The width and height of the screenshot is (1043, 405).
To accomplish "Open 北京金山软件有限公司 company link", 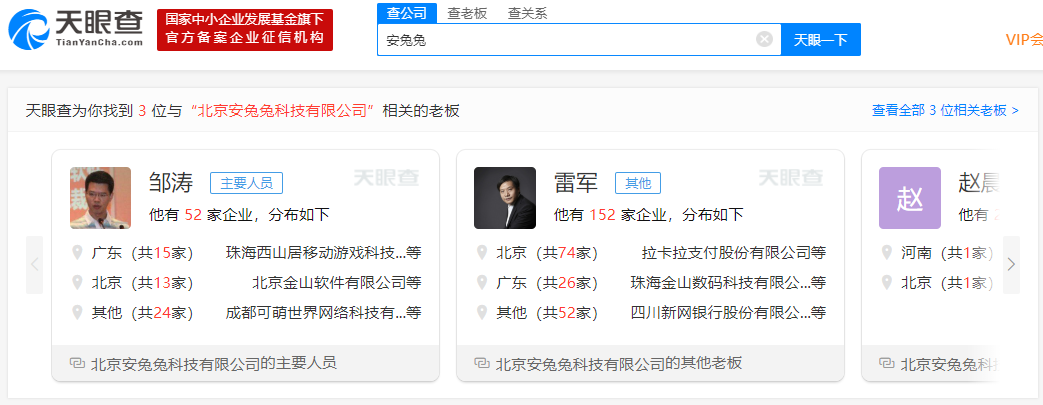I will click(337, 283).
